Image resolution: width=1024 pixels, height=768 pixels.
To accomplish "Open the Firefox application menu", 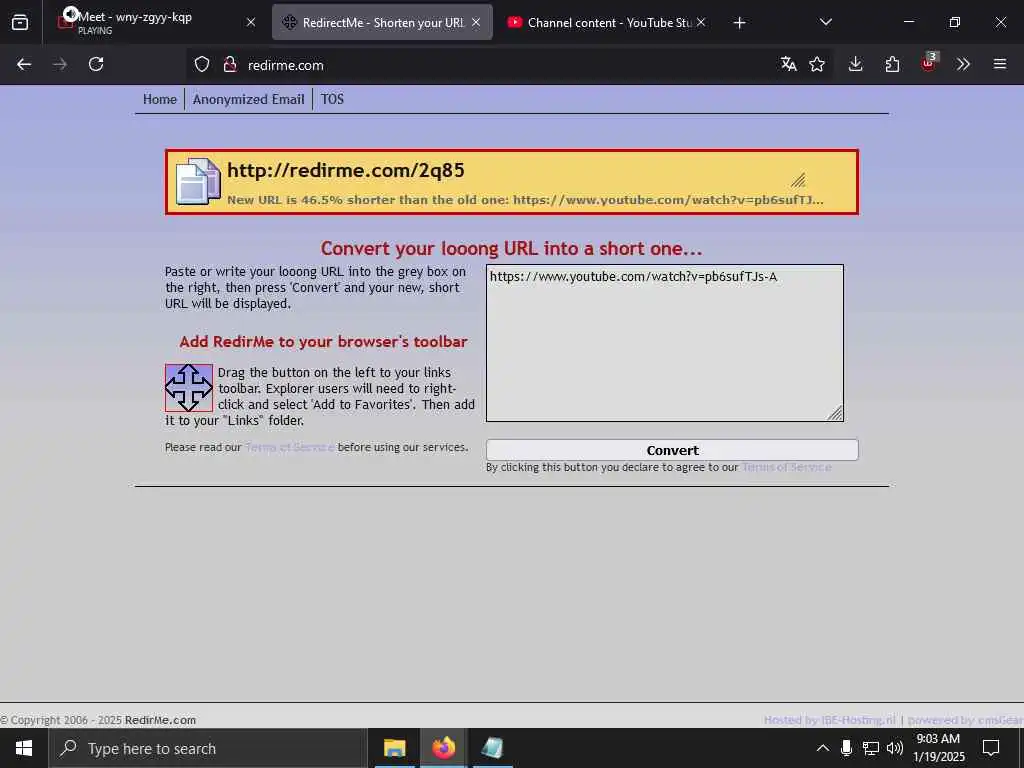I will click(x=1000, y=64).
